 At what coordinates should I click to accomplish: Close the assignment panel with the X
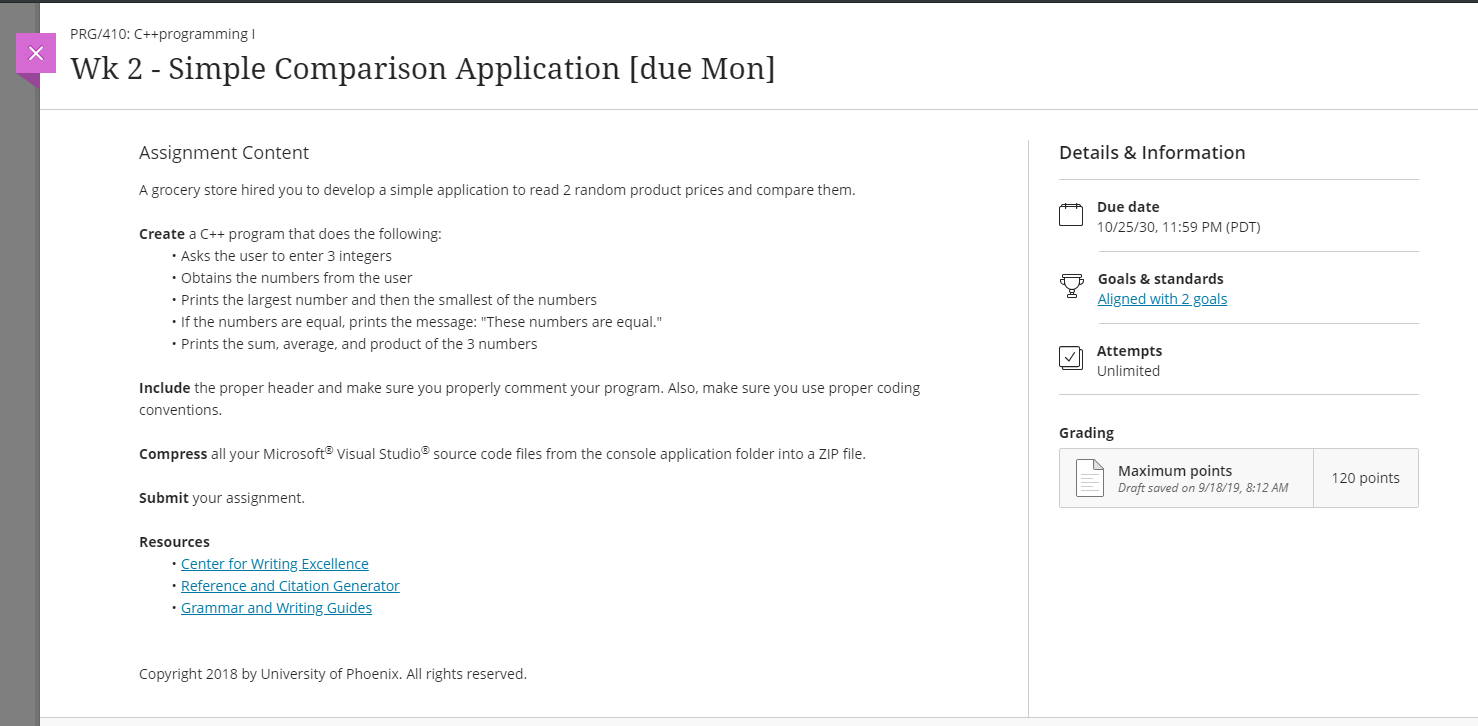36,53
